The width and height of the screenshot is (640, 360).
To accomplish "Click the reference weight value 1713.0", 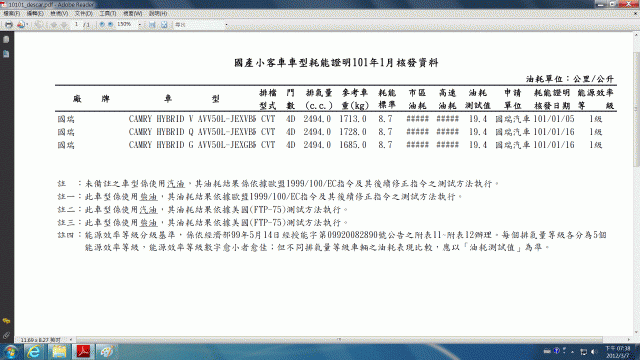I will point(353,119).
